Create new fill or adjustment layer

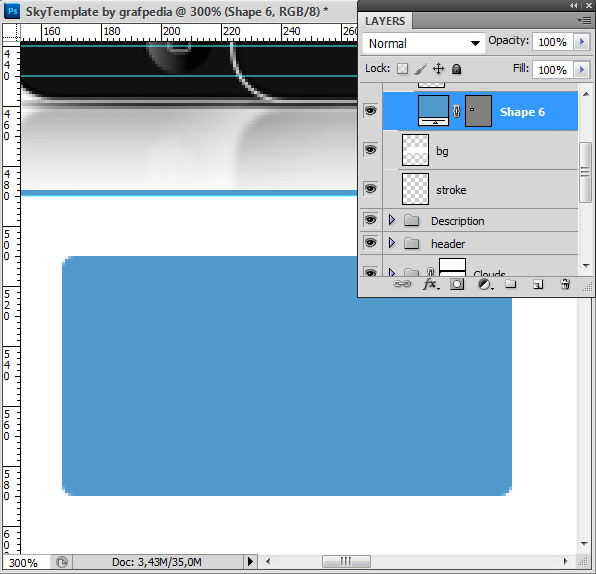pos(485,284)
